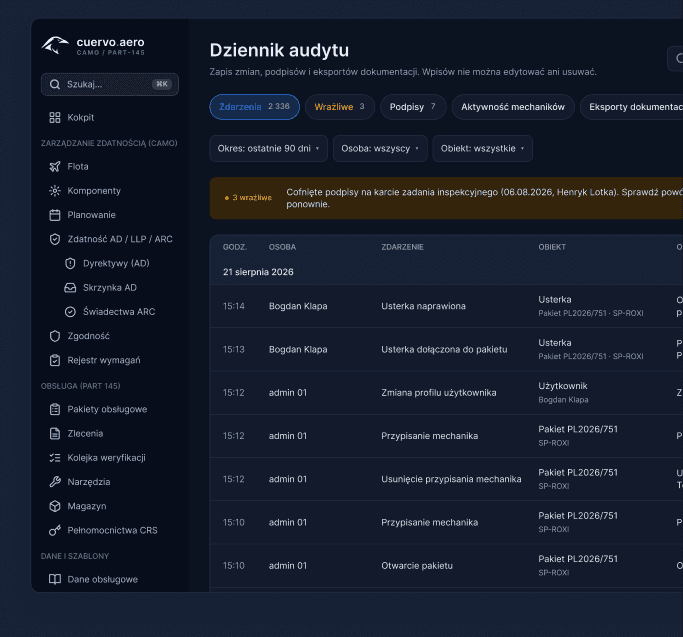Switch to the Zdarzenia tab
This screenshot has height=637, width=683.
254,107
